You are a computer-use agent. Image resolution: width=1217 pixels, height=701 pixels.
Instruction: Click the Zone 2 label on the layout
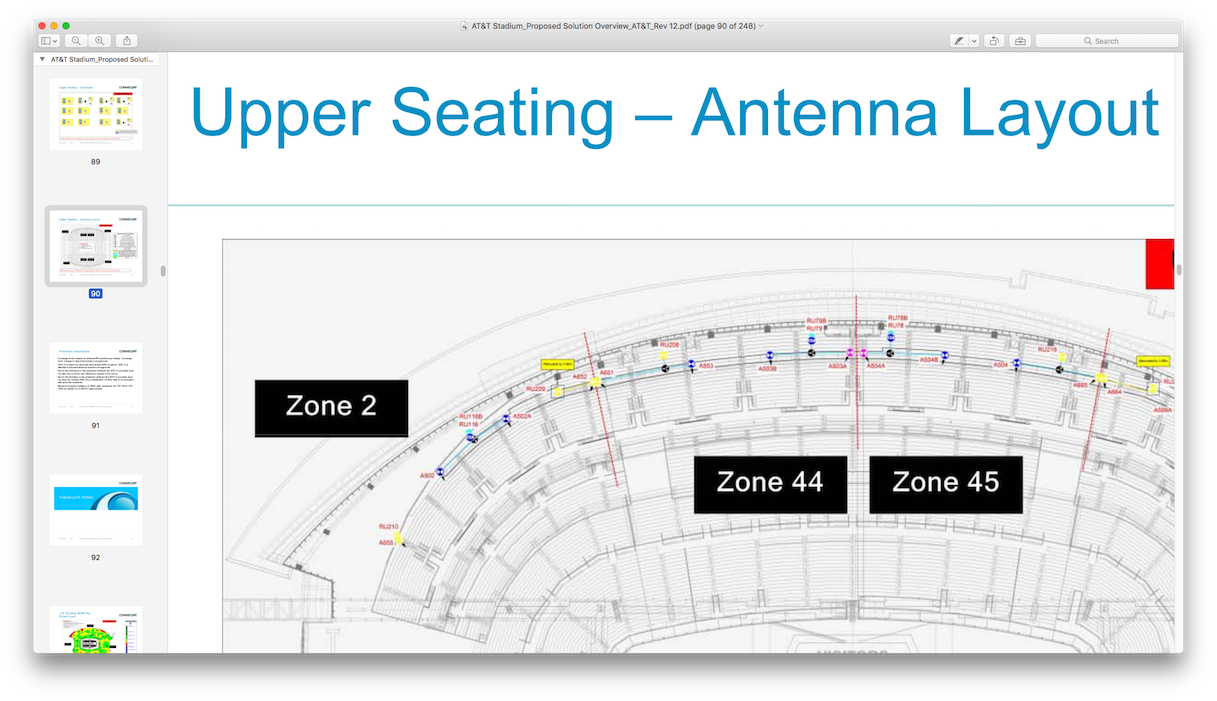pos(331,407)
